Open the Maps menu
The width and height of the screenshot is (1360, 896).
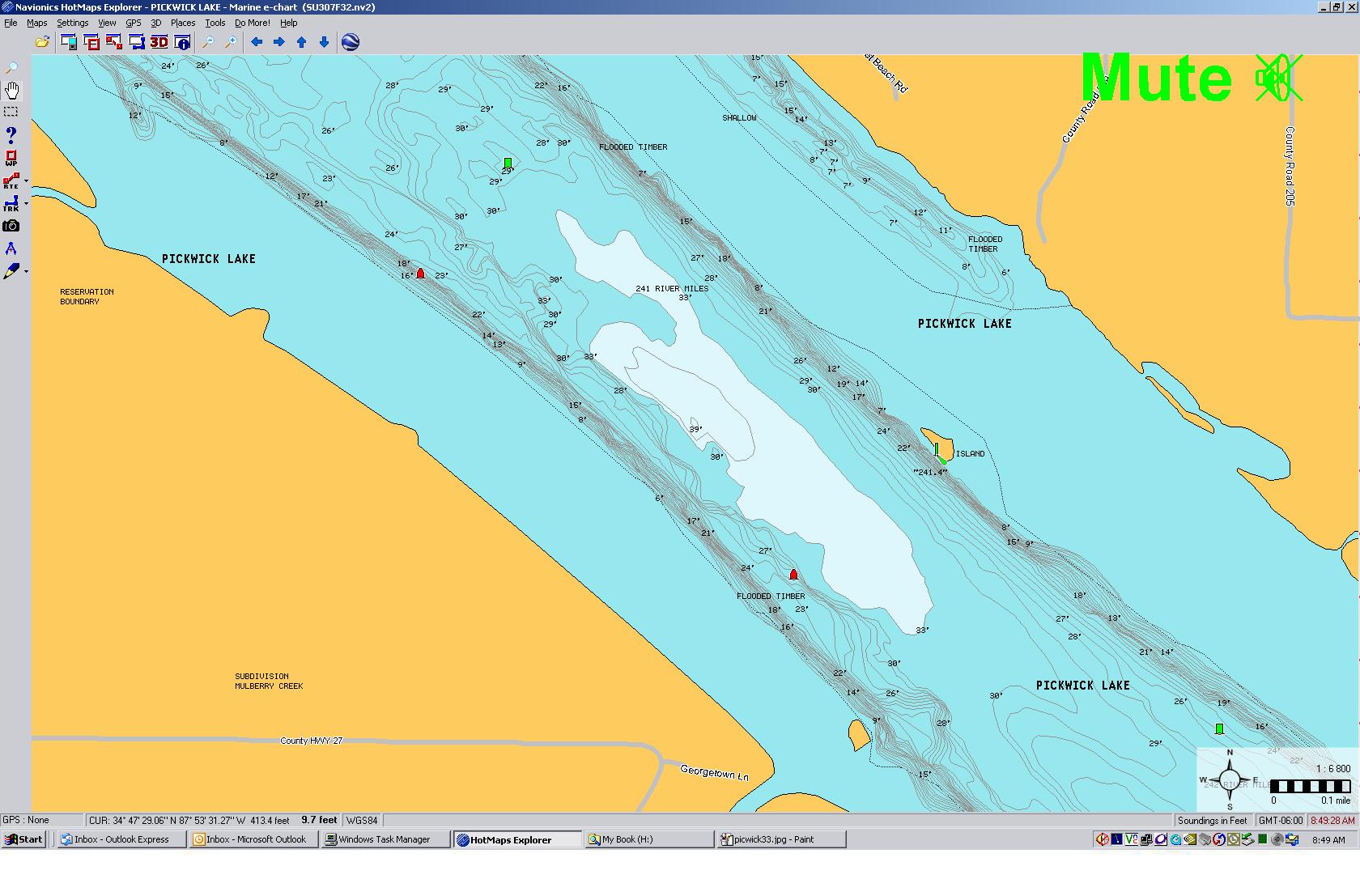[x=36, y=23]
